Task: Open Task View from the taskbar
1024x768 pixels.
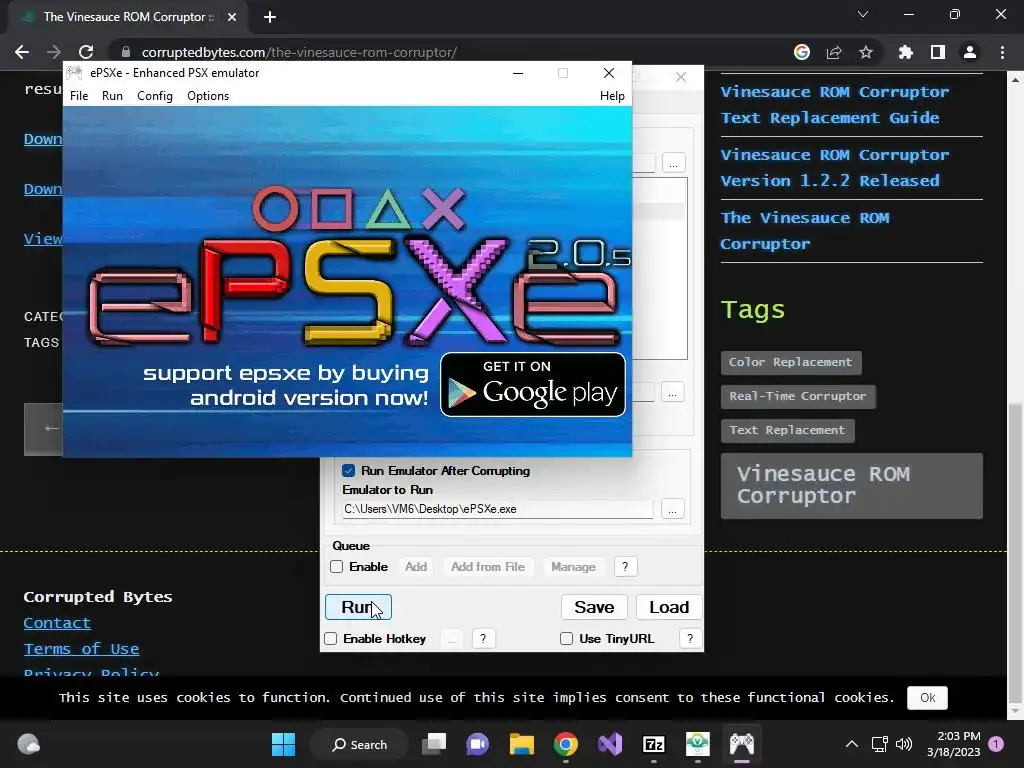Action: click(434, 744)
